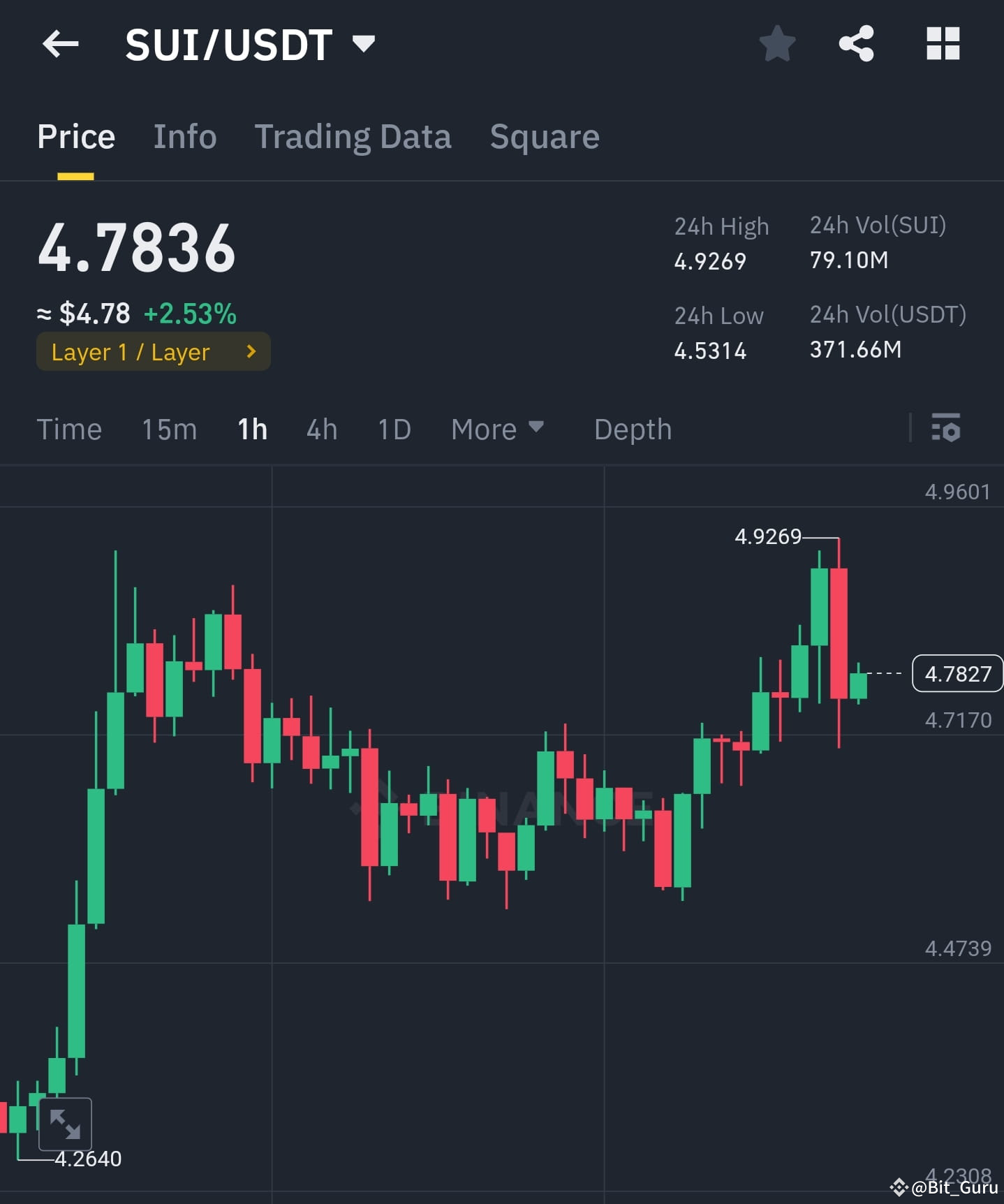
Task: Open the Trading Data tab
Action: pyautogui.click(x=353, y=137)
